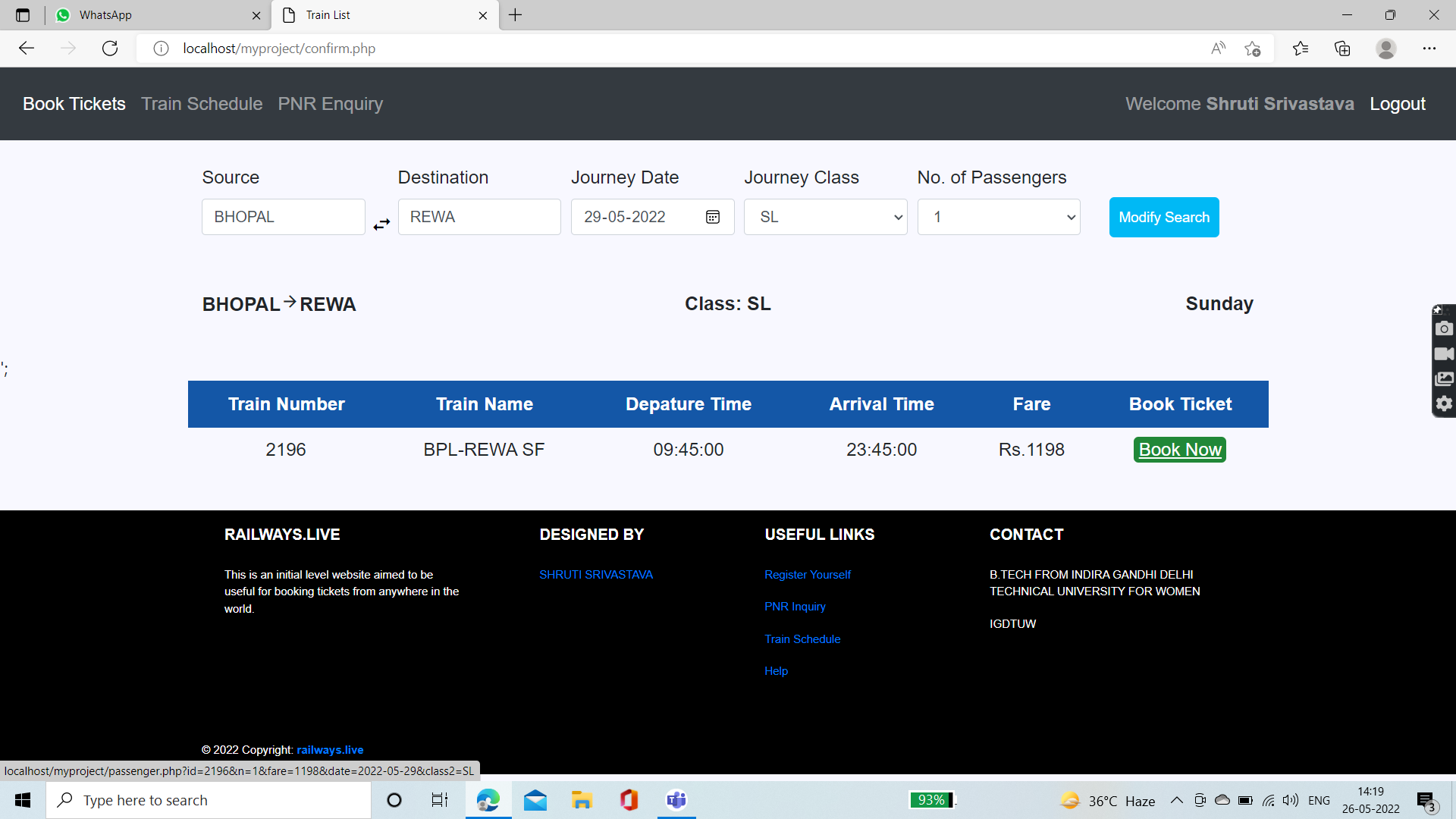
Task: Click the volume icon in the system tray
Action: [1291, 800]
